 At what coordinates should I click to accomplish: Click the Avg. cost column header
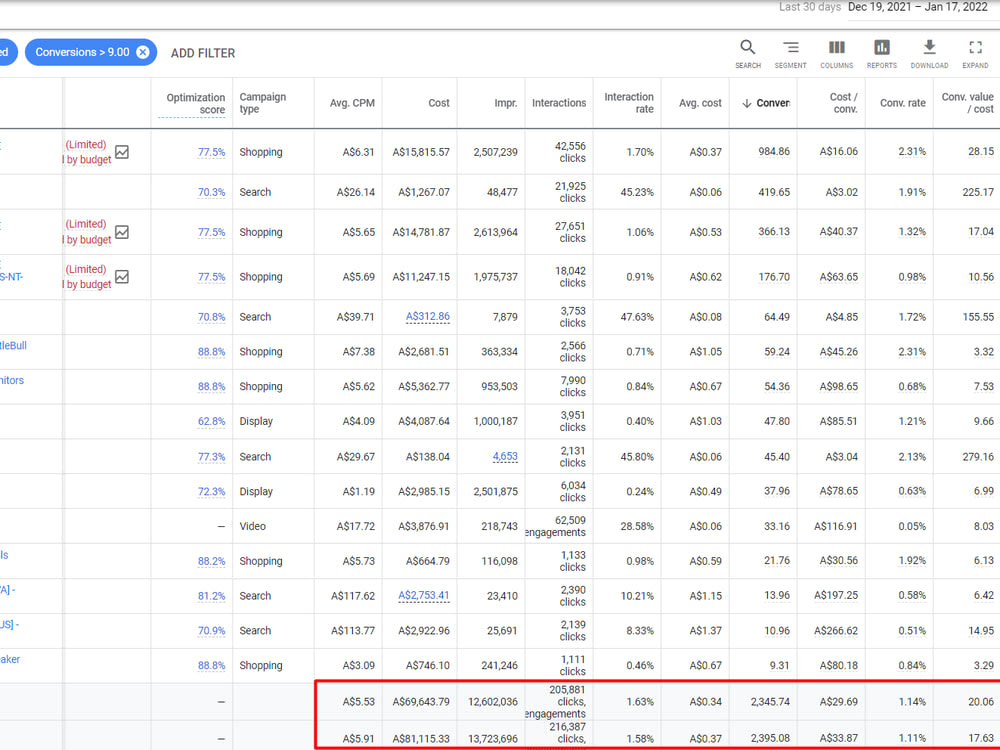700,103
